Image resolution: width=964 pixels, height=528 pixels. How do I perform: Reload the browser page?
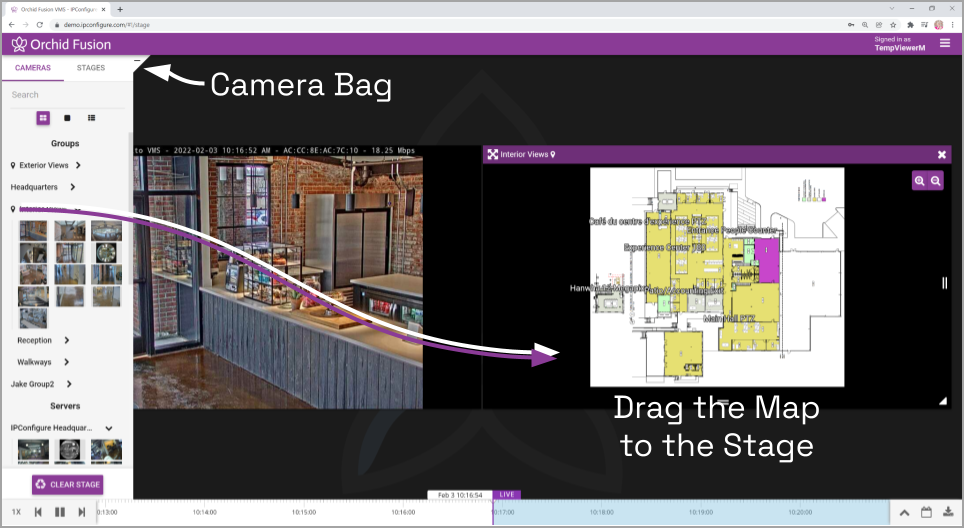[39, 25]
